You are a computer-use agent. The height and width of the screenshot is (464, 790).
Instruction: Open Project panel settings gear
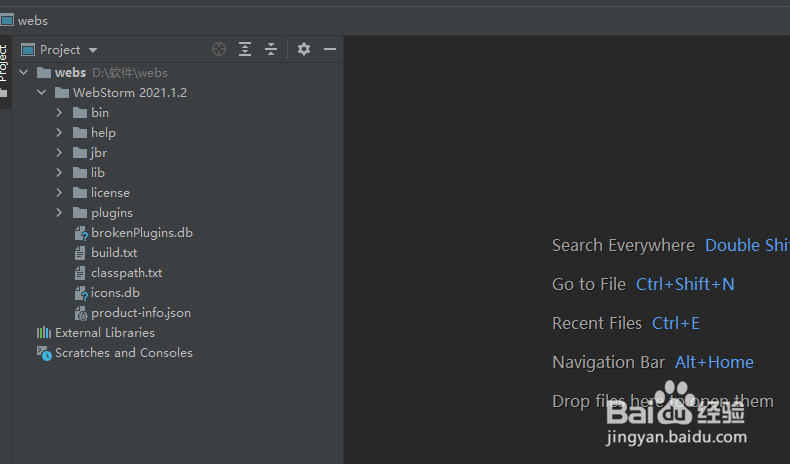point(304,49)
